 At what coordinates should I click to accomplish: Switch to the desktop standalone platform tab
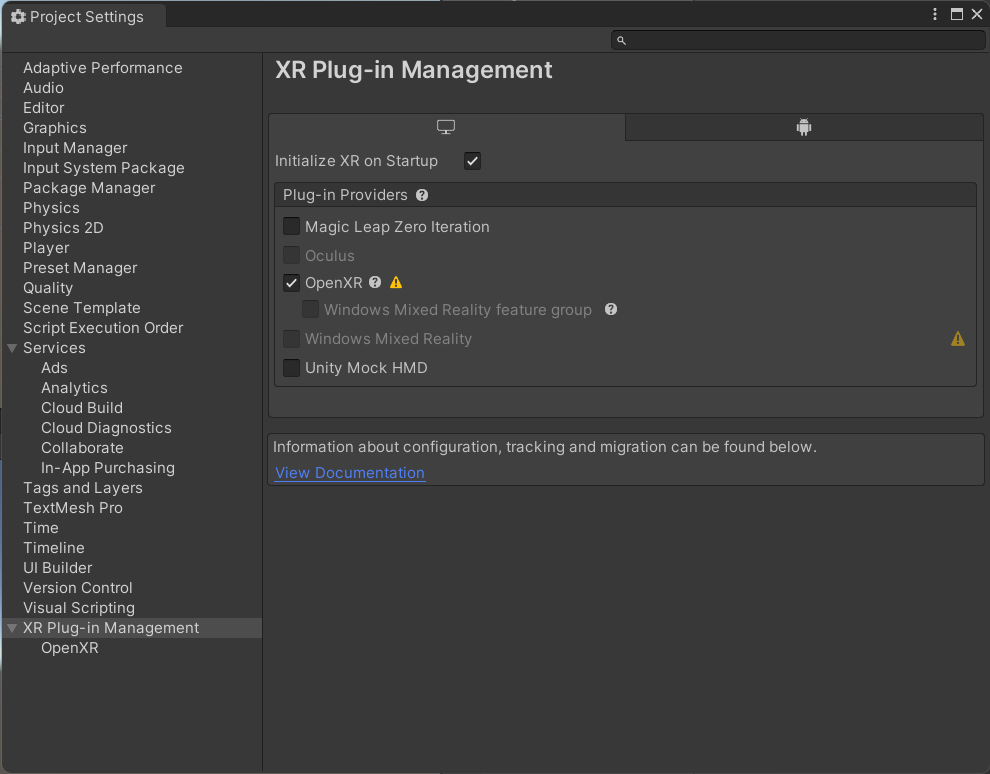[x=446, y=127]
